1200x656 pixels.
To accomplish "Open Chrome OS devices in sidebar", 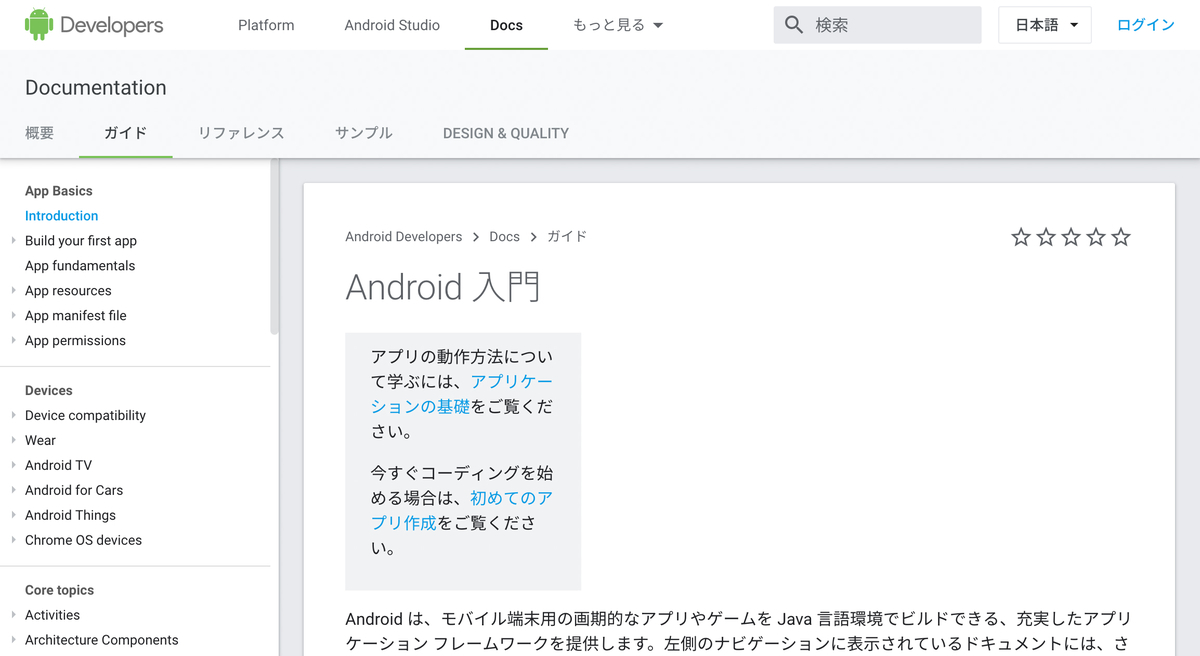I will (83, 540).
